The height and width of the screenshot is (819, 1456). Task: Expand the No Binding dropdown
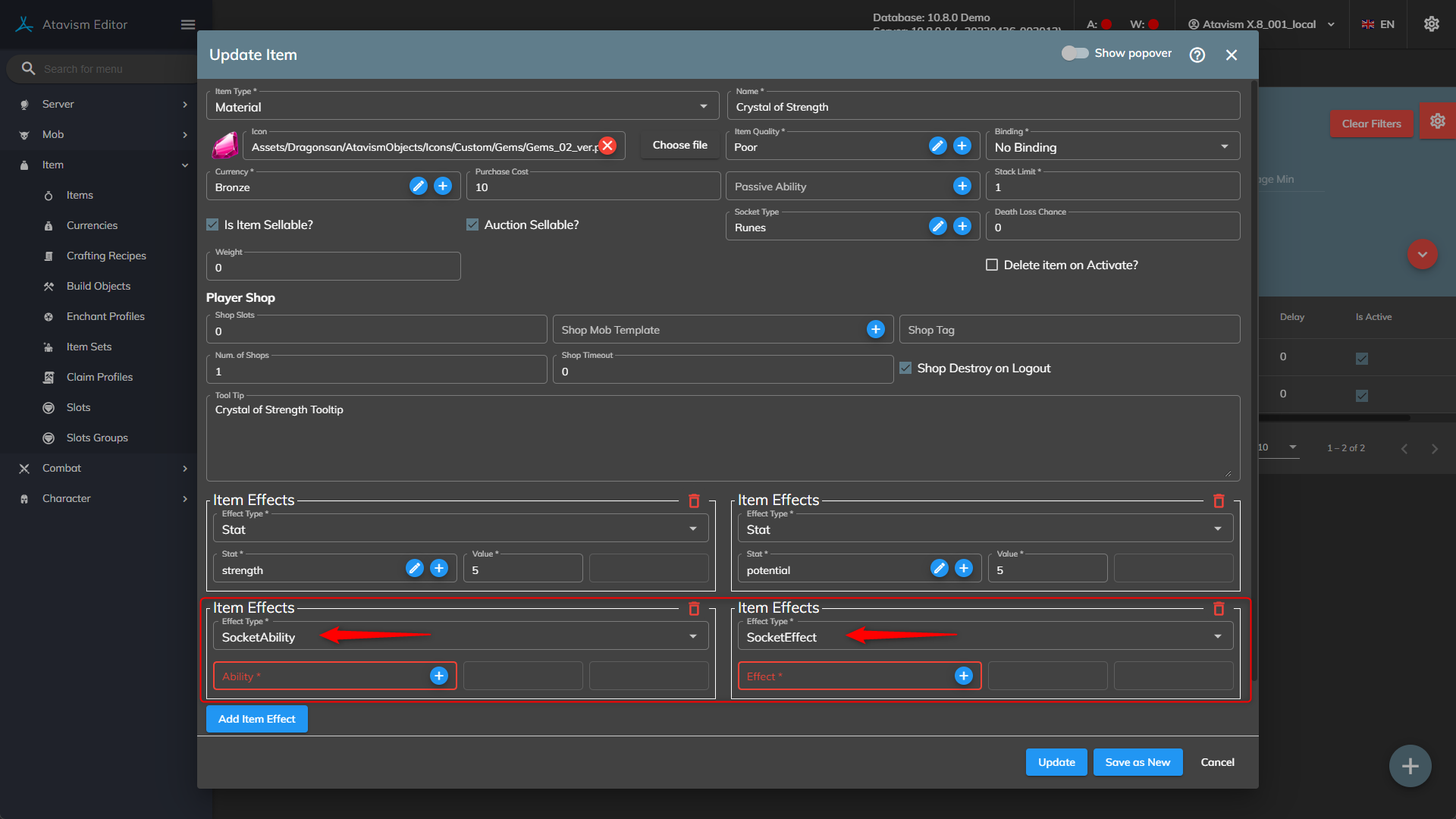coord(1112,147)
